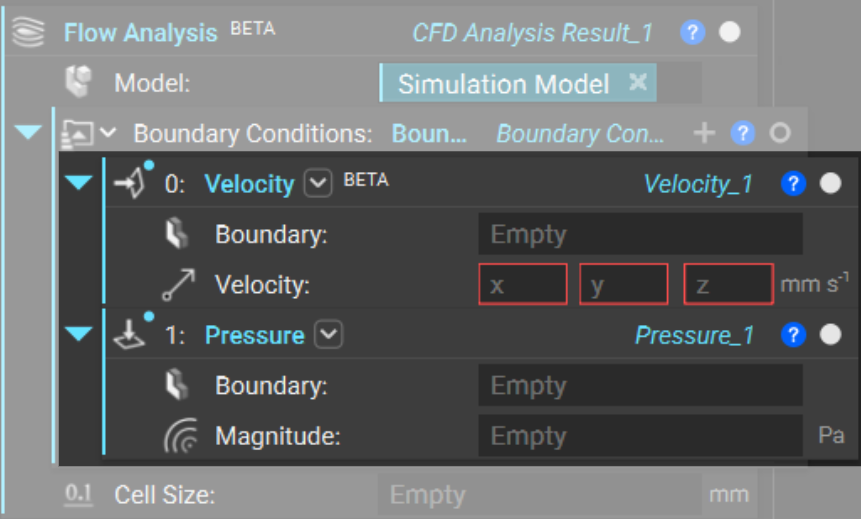This screenshot has height=519, width=861.
Task: Collapse the Velocity condition triangle
Action: (x=79, y=183)
